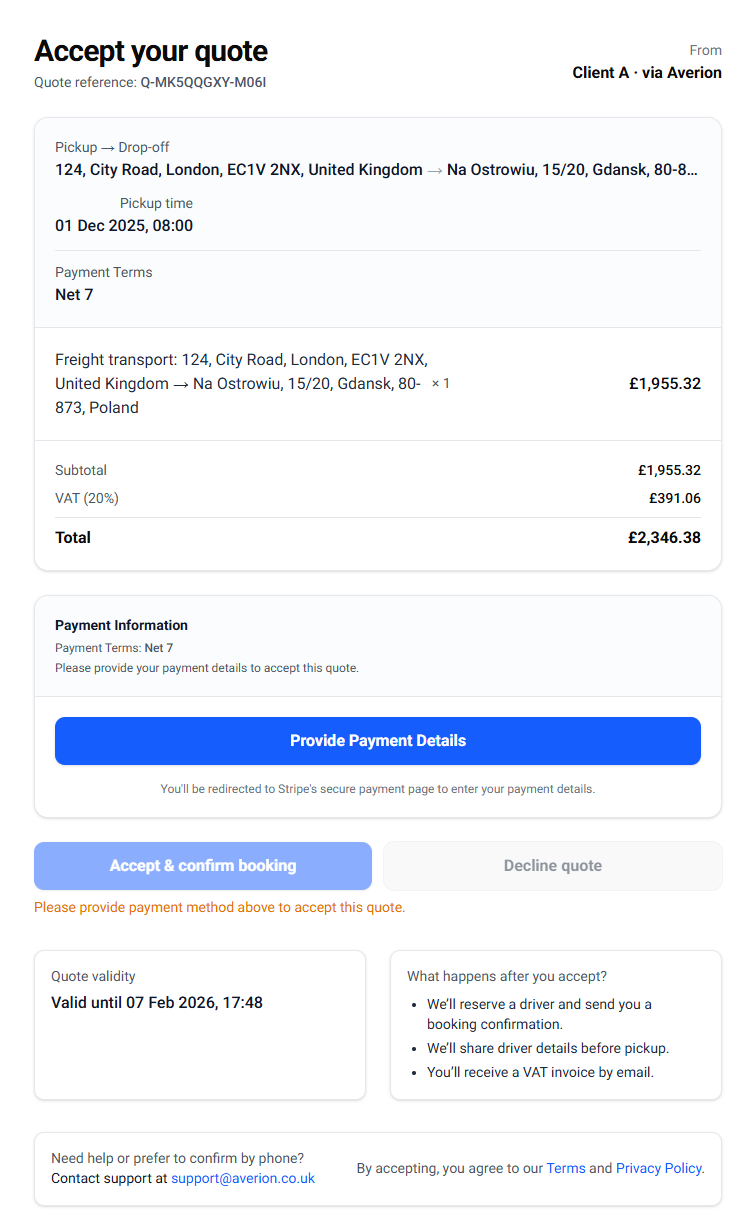Click the sender name Client A via Averion
Image resolution: width=751 pixels, height=1229 pixels.
click(x=646, y=73)
